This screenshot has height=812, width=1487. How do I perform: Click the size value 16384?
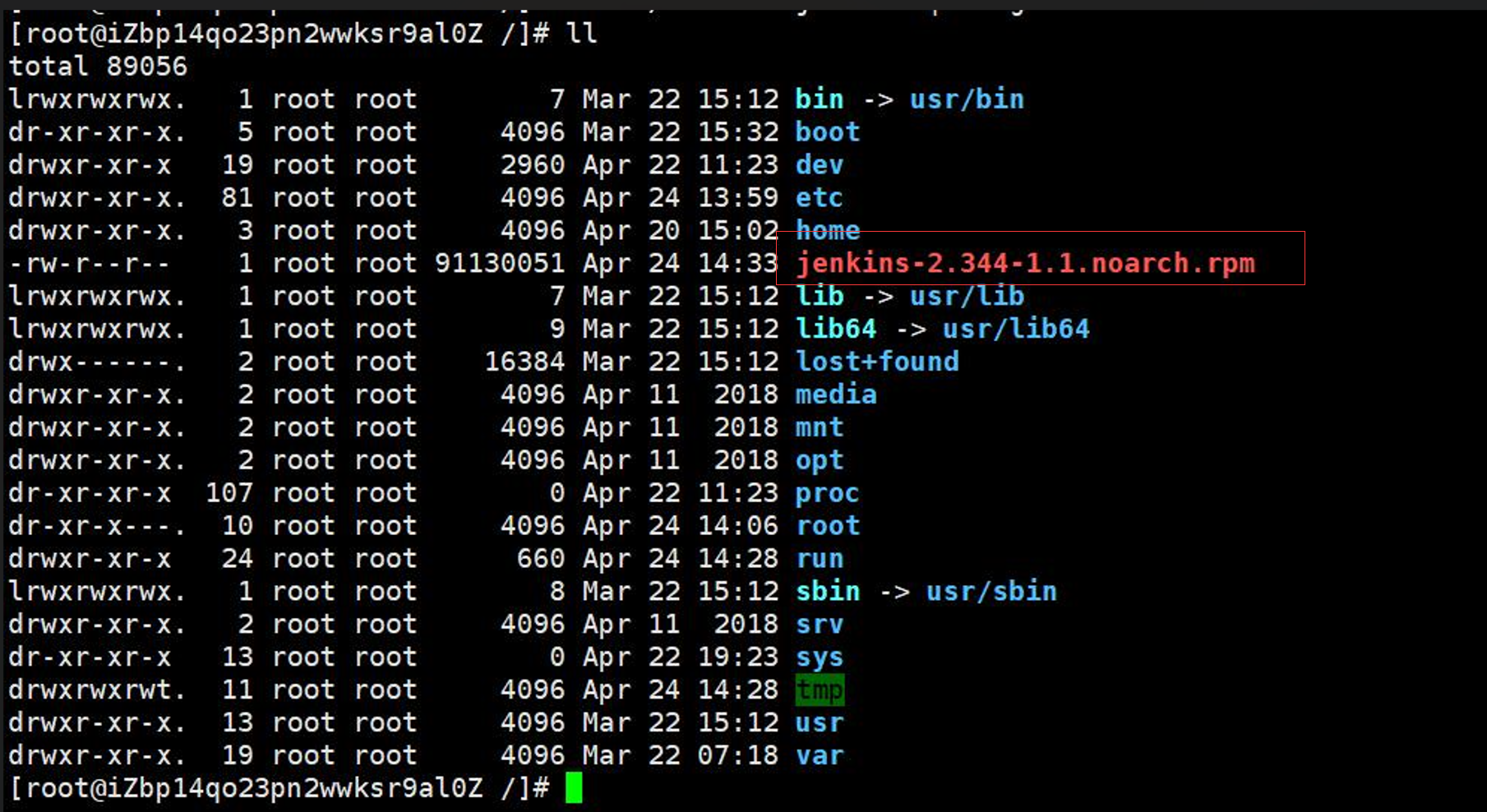tap(524, 362)
